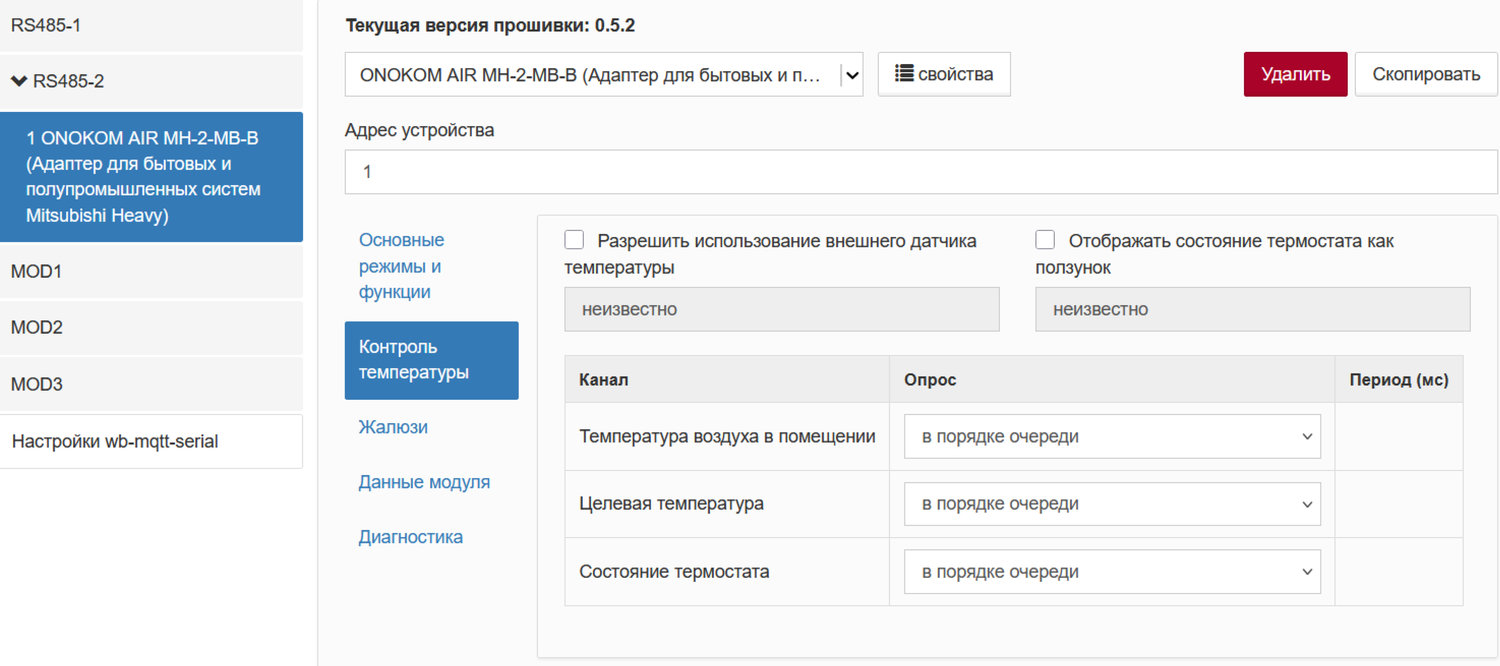This screenshot has width=1500, height=666.
Task: Open Настройки wb-mqtt-serial
Action: click(x=151, y=441)
